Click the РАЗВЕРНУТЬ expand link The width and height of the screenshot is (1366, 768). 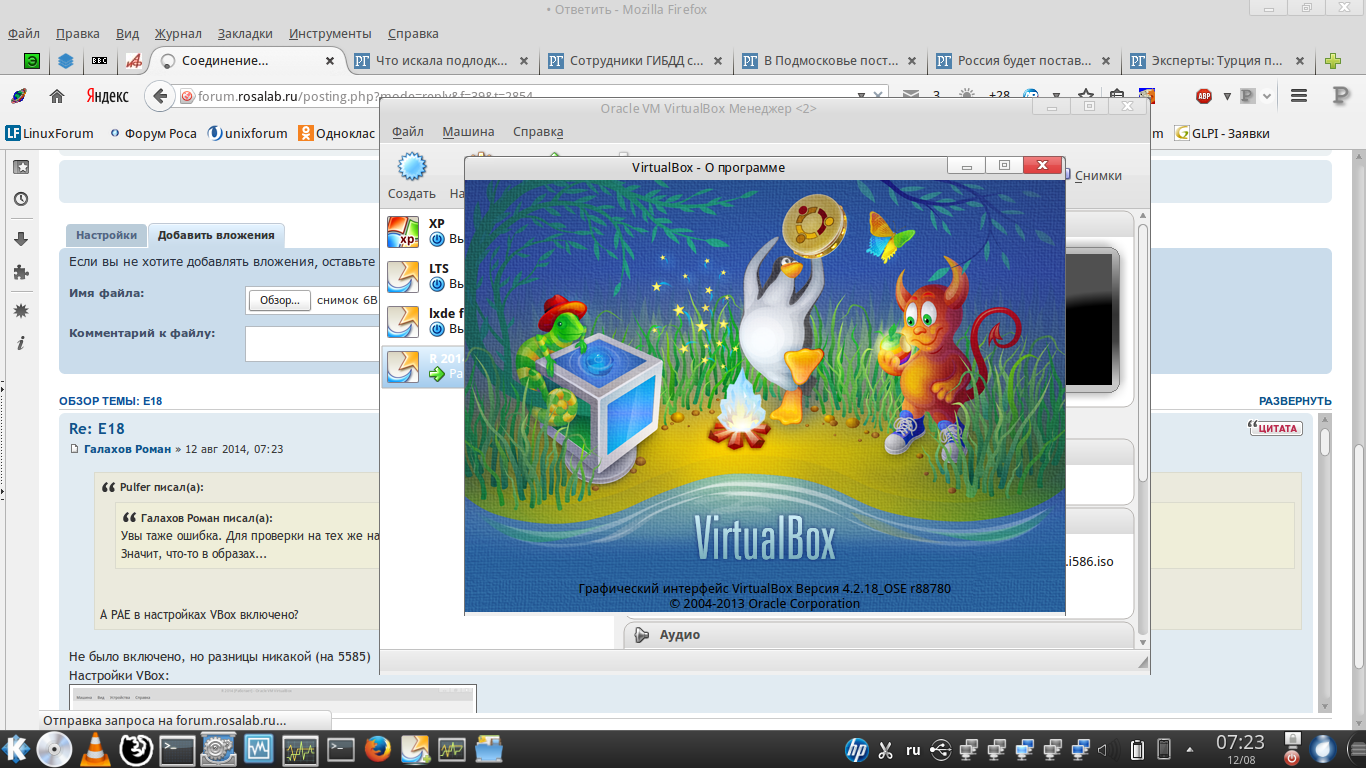1294,401
